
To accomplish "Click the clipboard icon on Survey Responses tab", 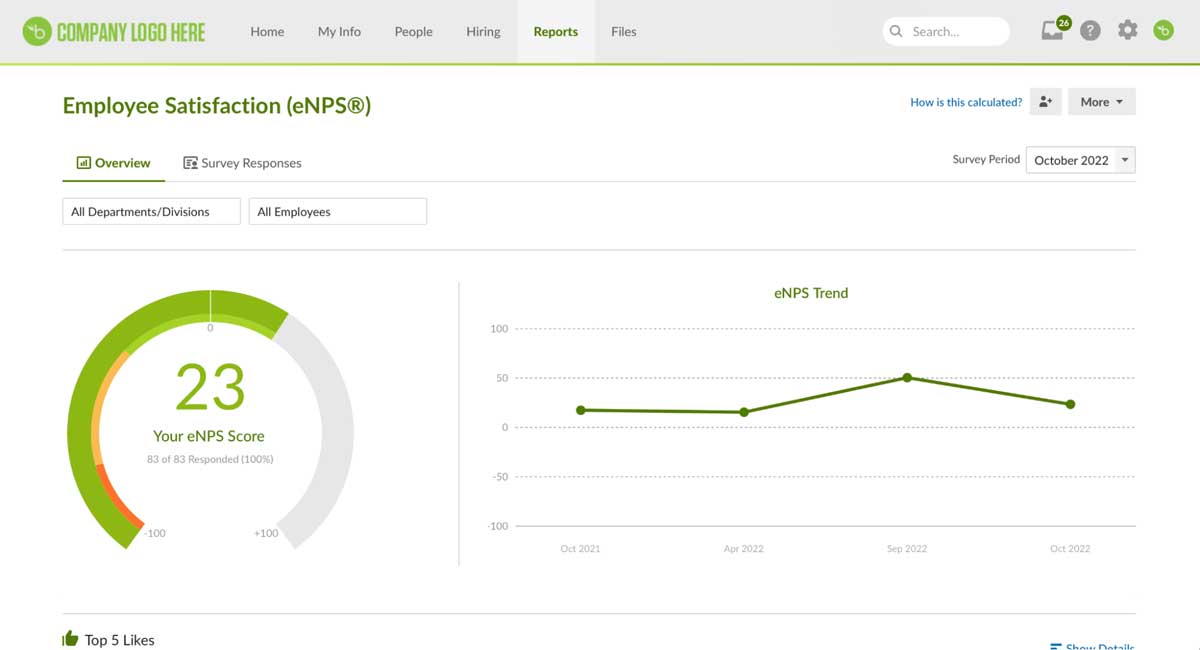I will tap(190, 162).
